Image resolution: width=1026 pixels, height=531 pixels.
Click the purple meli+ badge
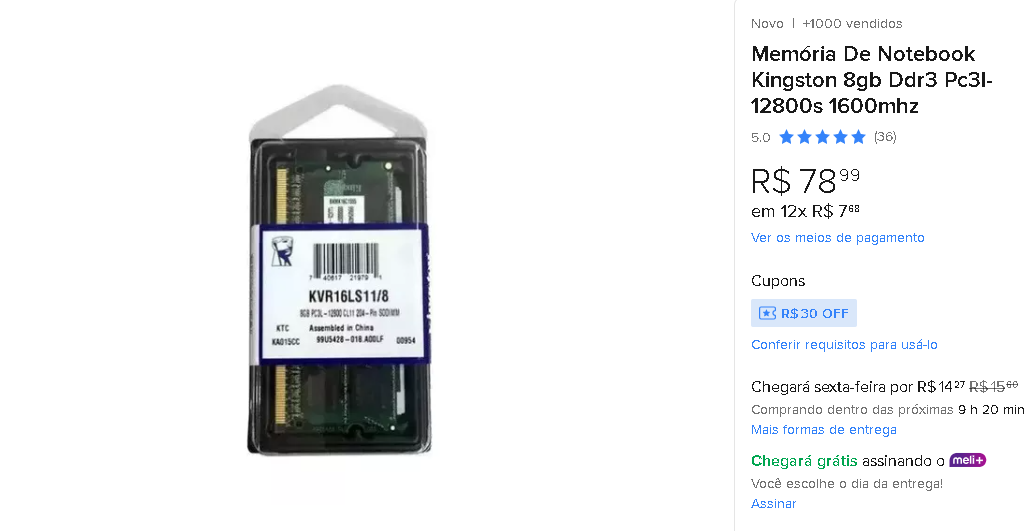click(x=967, y=460)
